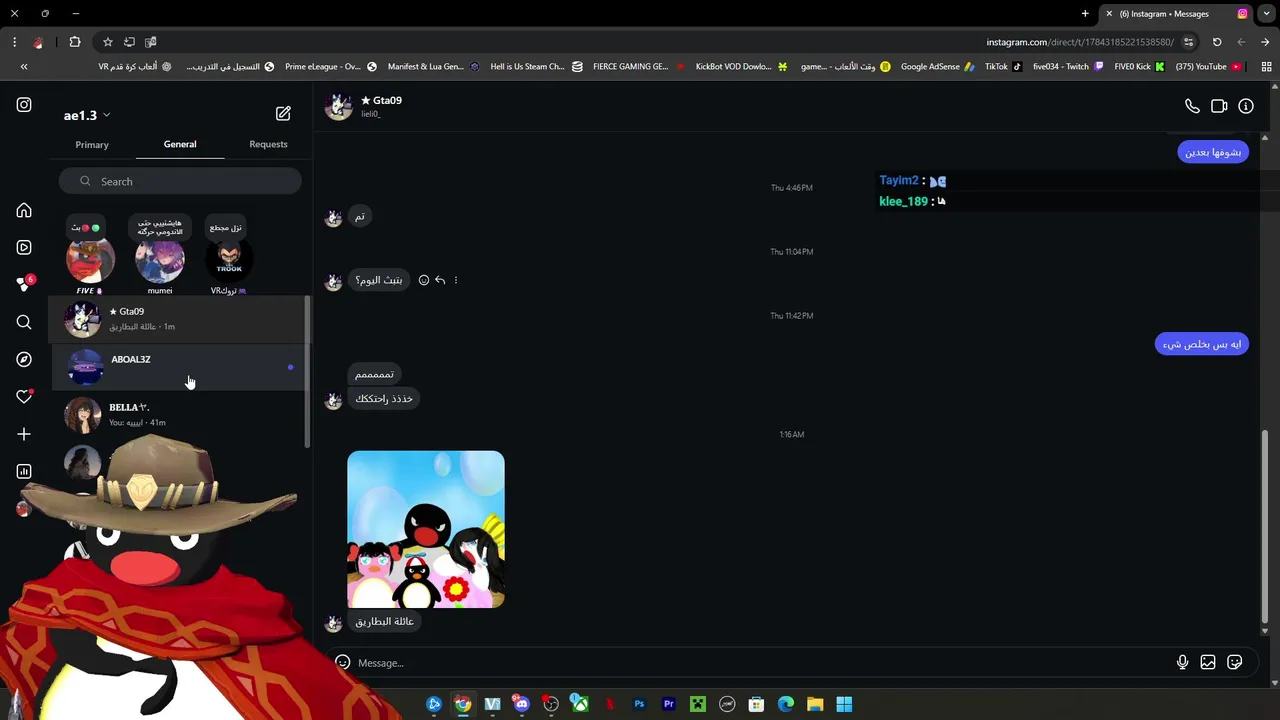Viewport: 1280px width, 720px height.
Task: Expand the ae1.3 account switcher
Action: [87, 115]
